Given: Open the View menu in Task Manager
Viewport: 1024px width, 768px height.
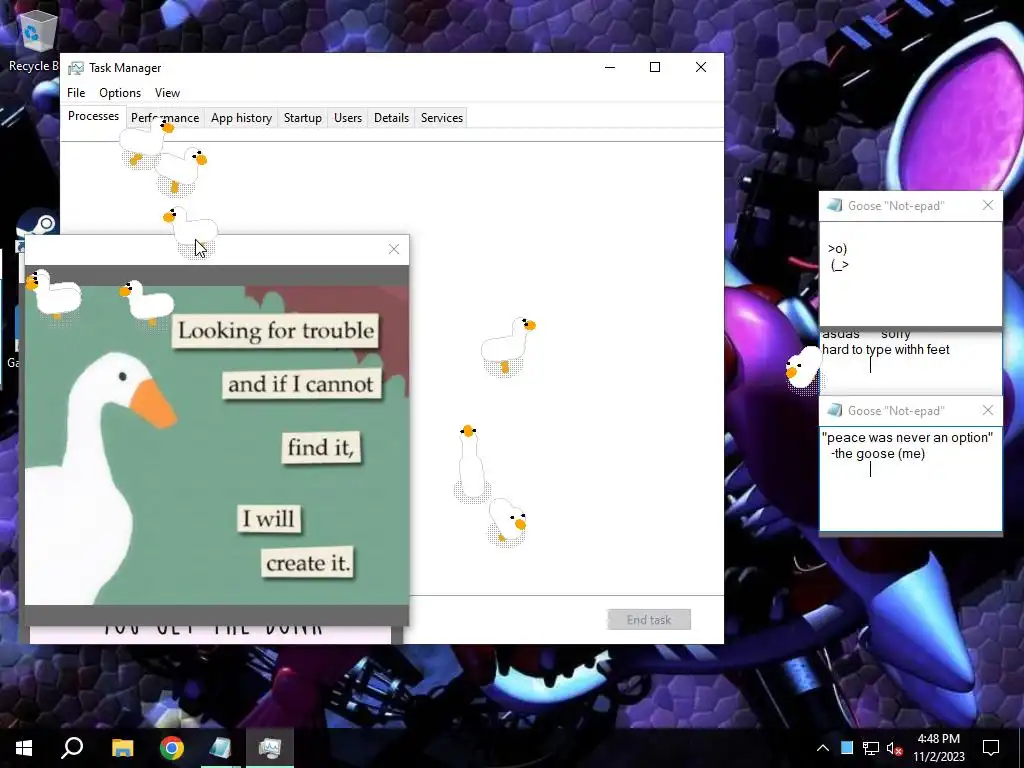Looking at the screenshot, I should click(167, 93).
